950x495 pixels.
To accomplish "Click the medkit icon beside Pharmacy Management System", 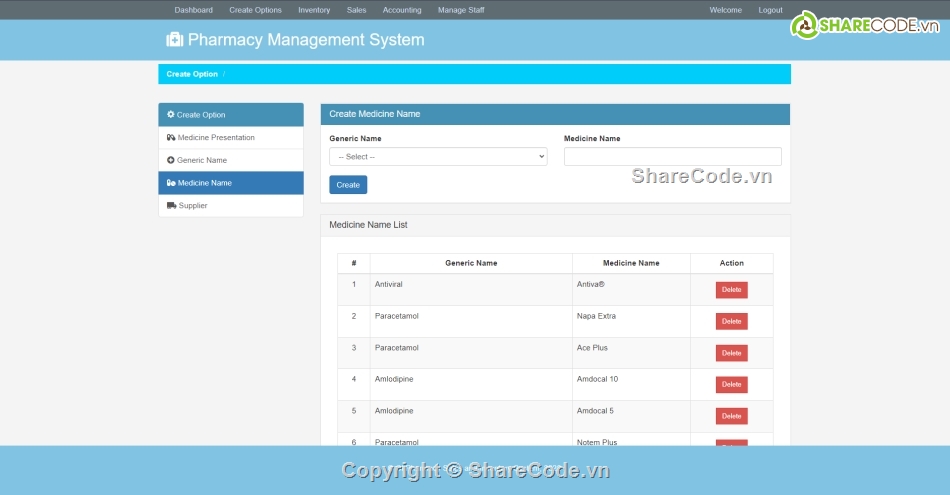I will [x=174, y=40].
